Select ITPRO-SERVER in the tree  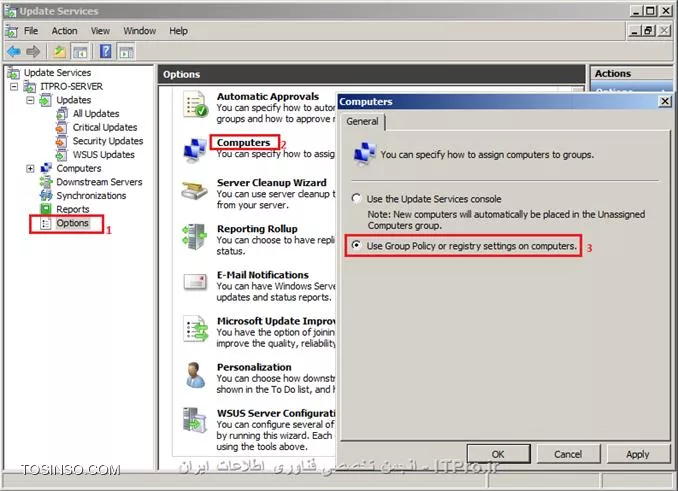click(x=71, y=86)
